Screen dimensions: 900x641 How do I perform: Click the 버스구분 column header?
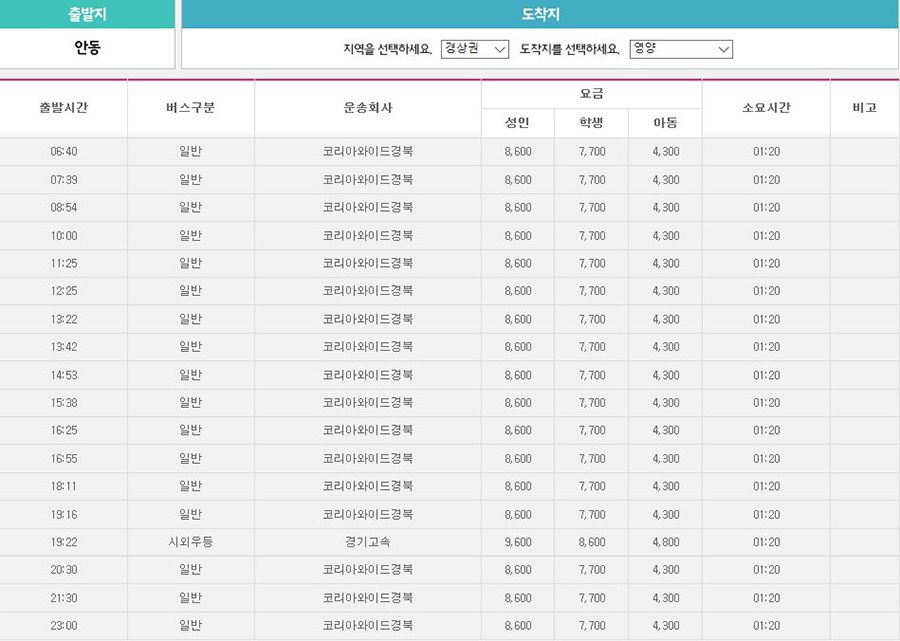coord(190,108)
